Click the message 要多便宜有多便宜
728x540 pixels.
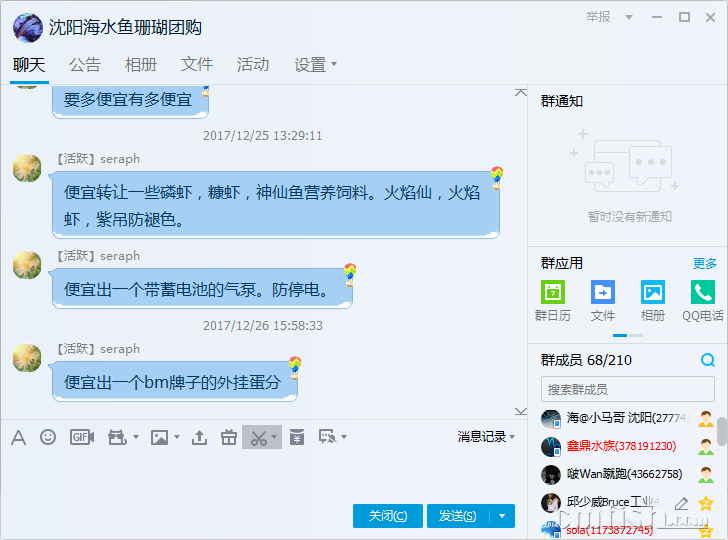130,101
